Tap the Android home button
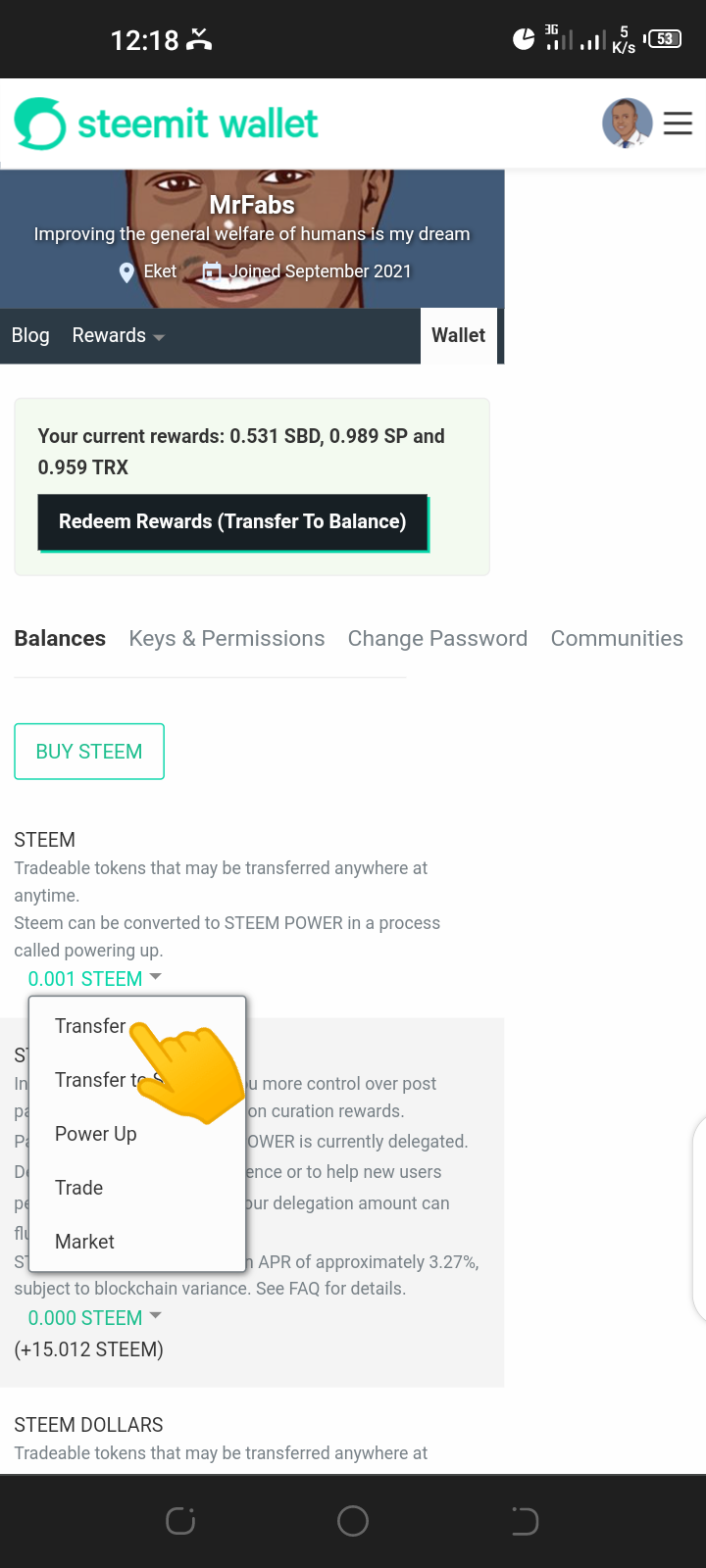The height and width of the screenshot is (1568, 706). pos(353,1521)
